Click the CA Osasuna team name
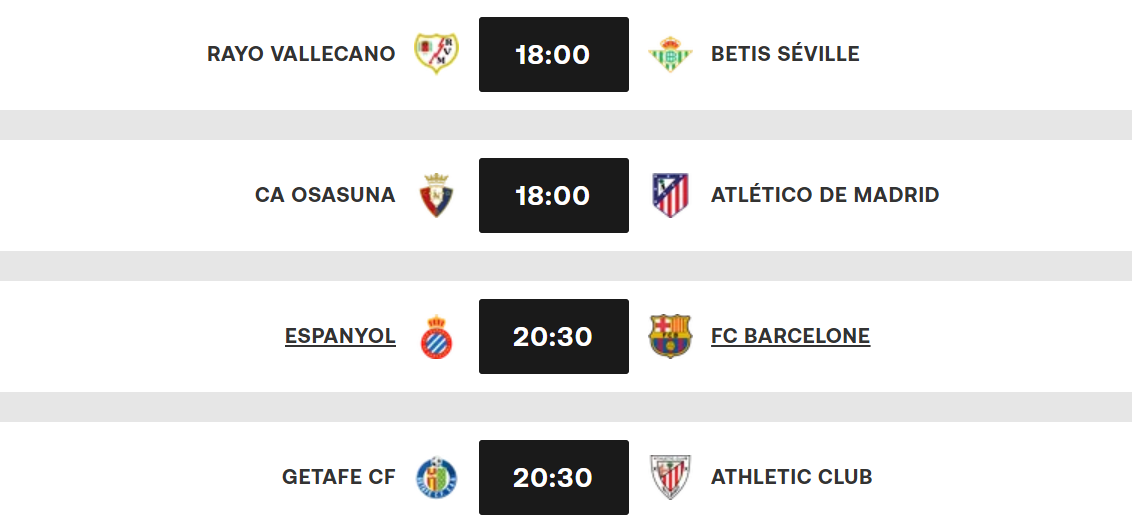This screenshot has height=523, width=1132. 325,195
